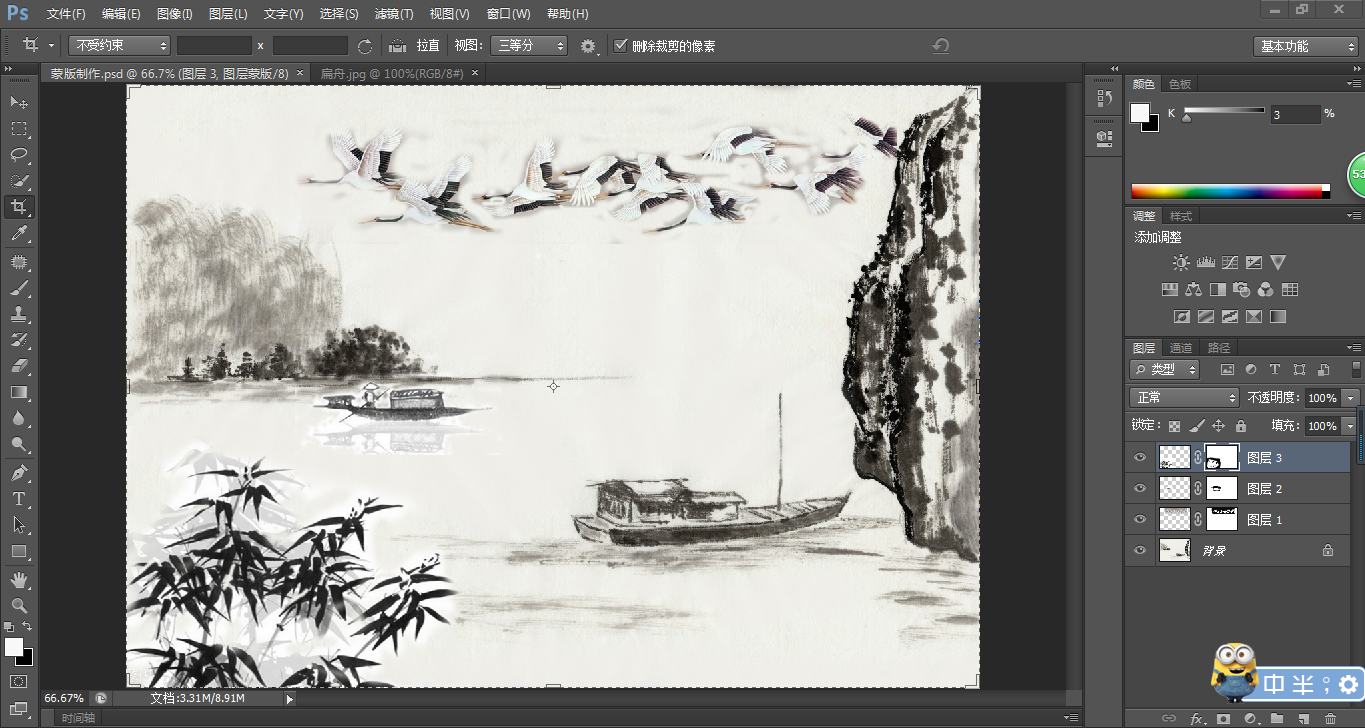Adjust the K slider handle
Screen dimensions: 1365x728
pyautogui.click(x=1187, y=118)
